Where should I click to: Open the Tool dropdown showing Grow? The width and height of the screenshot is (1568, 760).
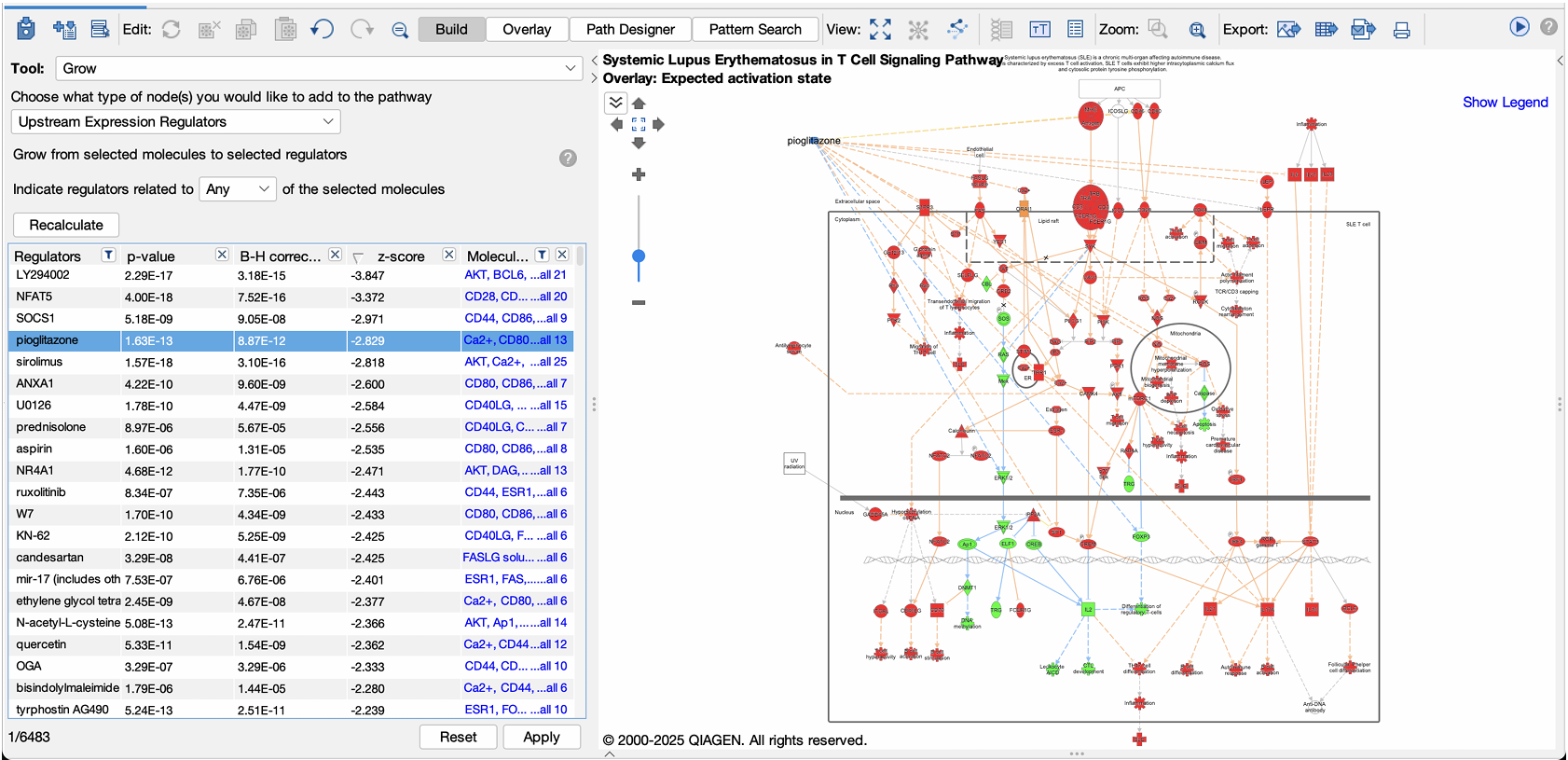tap(320, 68)
